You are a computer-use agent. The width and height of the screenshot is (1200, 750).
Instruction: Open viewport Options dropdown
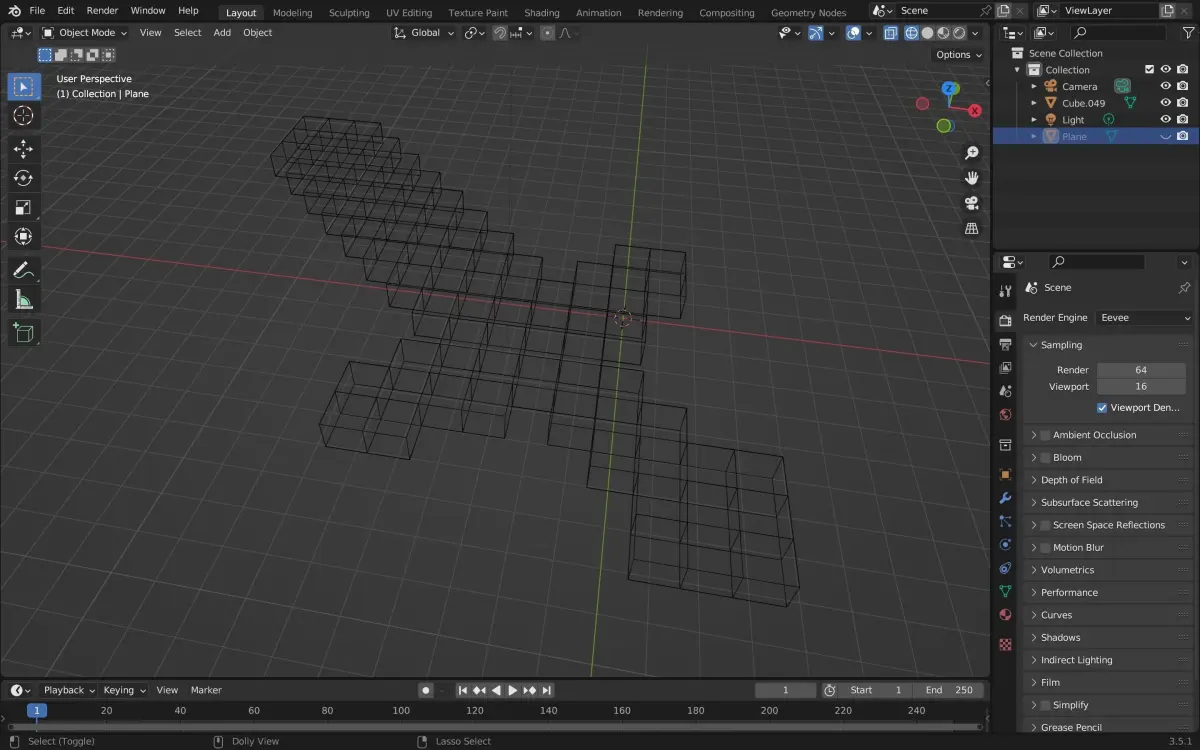958,55
